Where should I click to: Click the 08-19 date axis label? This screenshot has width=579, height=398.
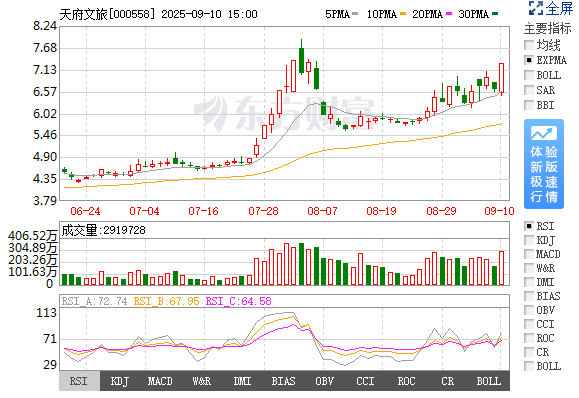pos(381,211)
